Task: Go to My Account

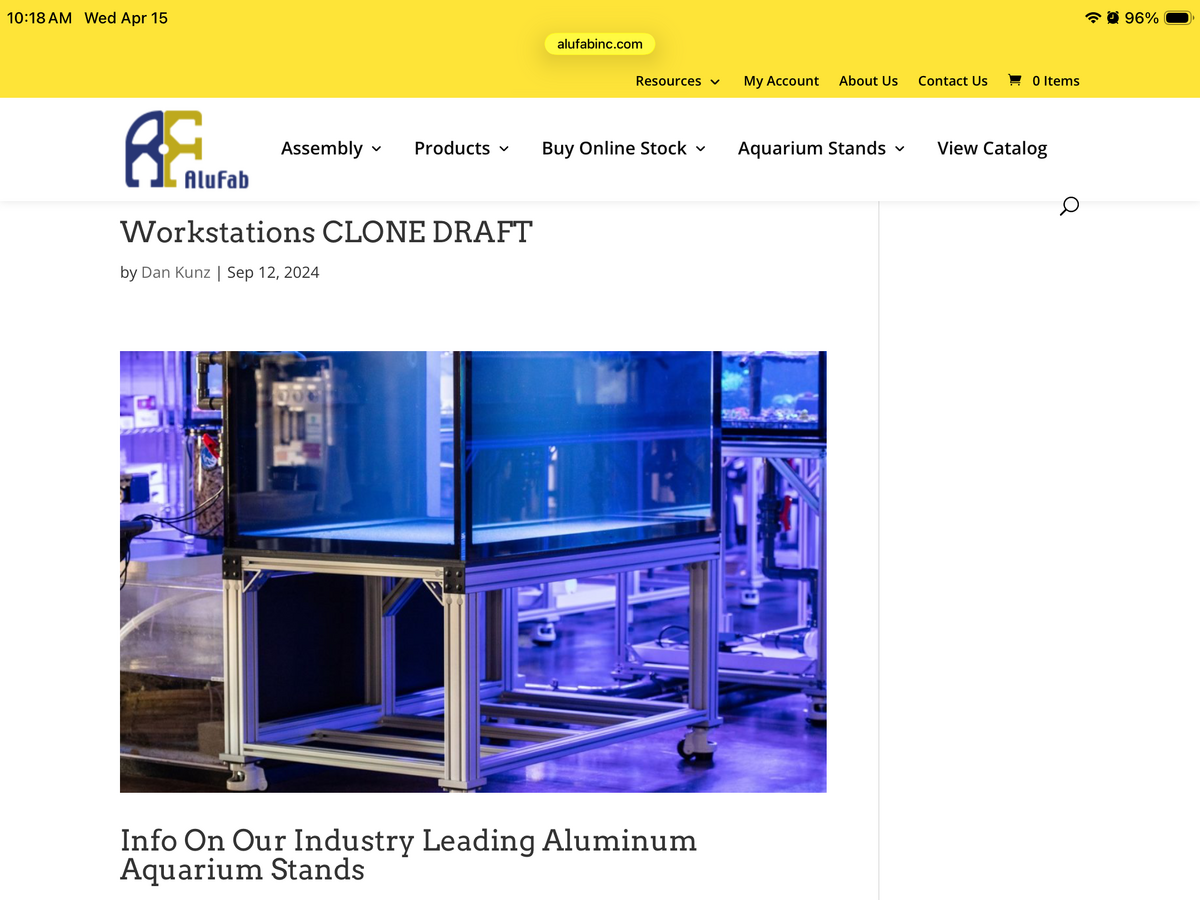Action: click(x=781, y=81)
